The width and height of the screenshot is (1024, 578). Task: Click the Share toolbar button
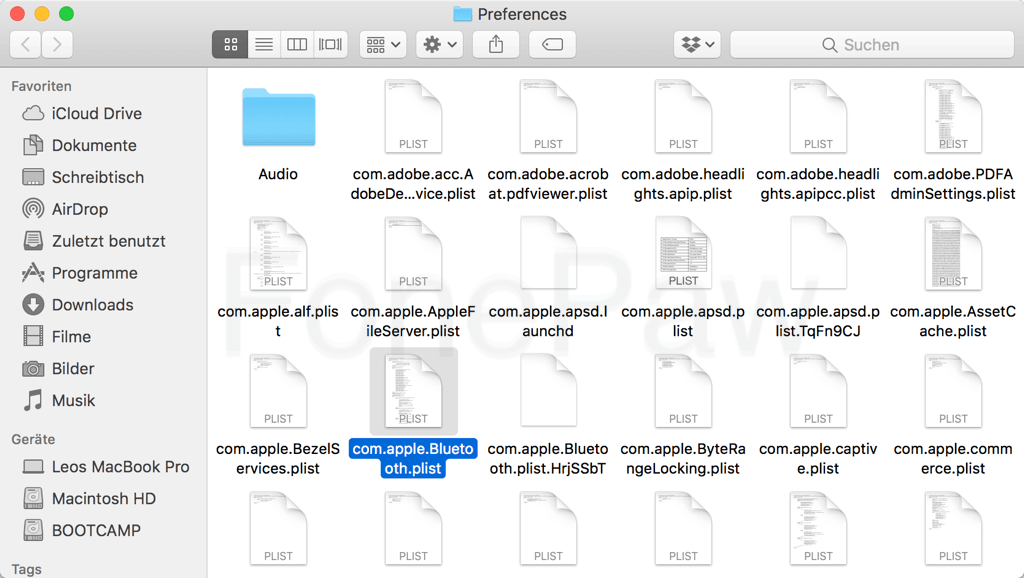coord(496,44)
